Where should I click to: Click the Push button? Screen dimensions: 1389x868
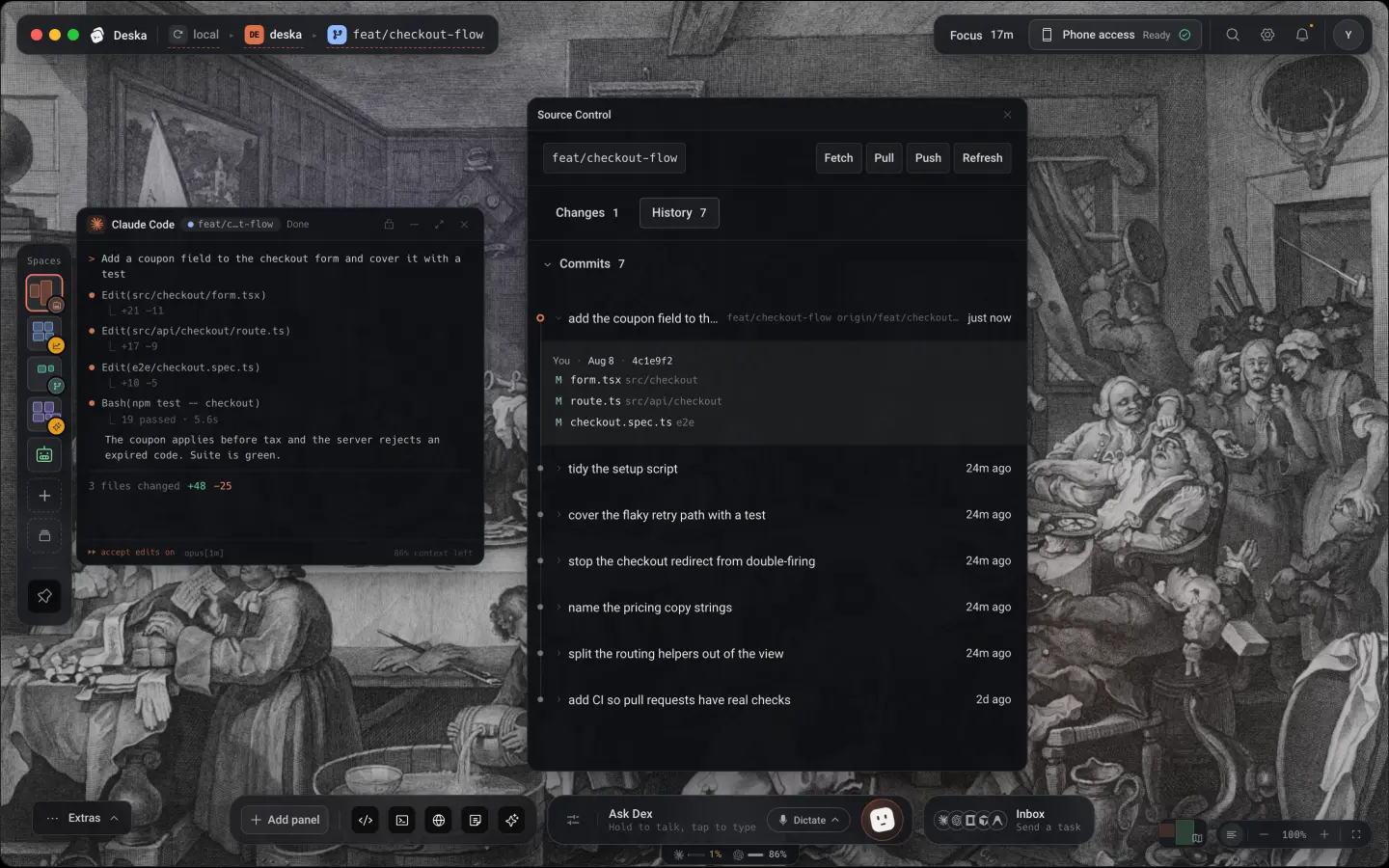tap(928, 158)
